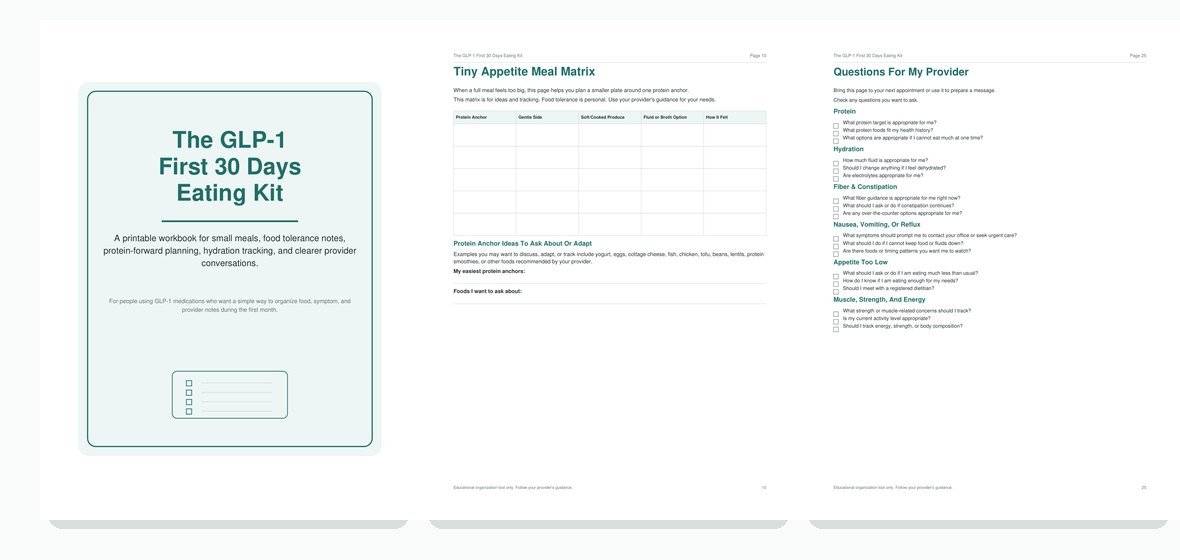Check 'How much fluid is appropriate for me?'
Screen dimensions: 1180x560
(x=836, y=163)
